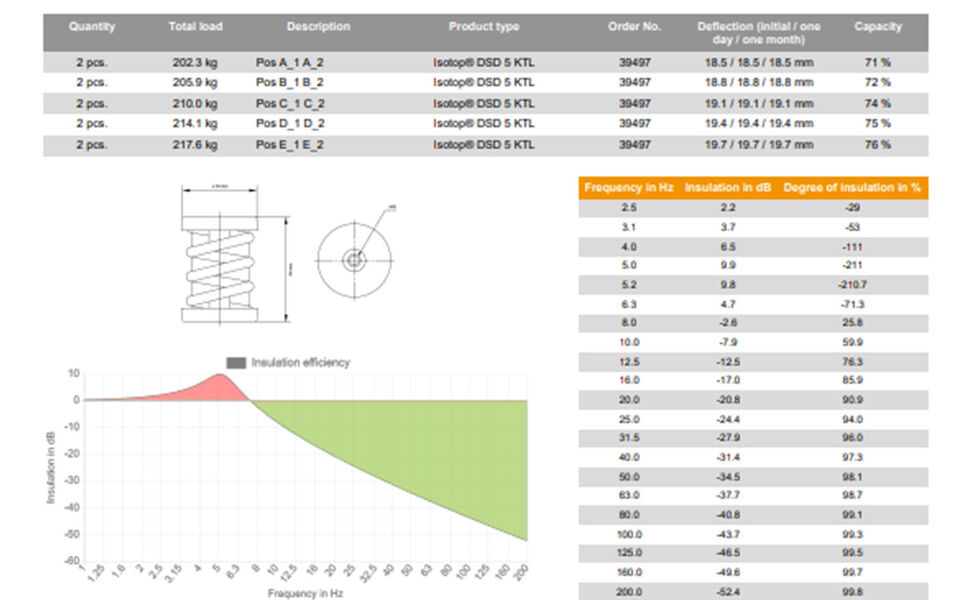Click the Order No. column header
Image resolution: width=970 pixels, height=600 pixels.
coord(634,27)
